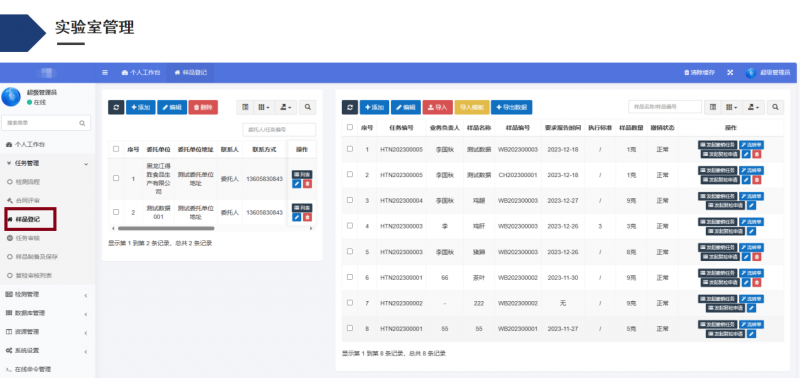The image size is (800, 378).
Task: Click 添加 button in left 委托单位 panel
Action: point(141,107)
